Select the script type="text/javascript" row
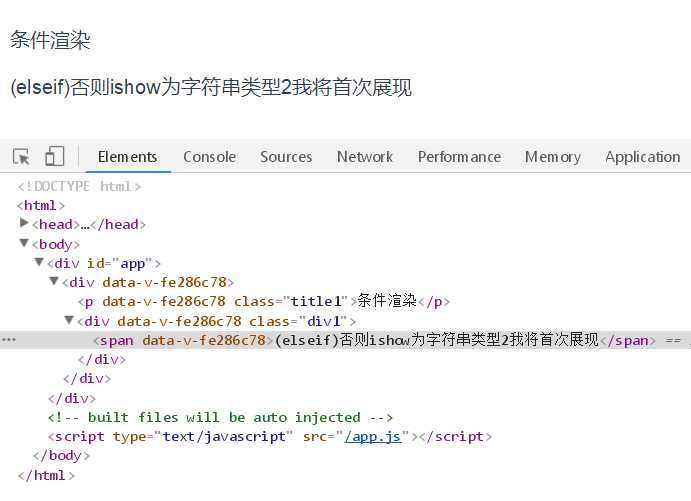 (x=270, y=437)
